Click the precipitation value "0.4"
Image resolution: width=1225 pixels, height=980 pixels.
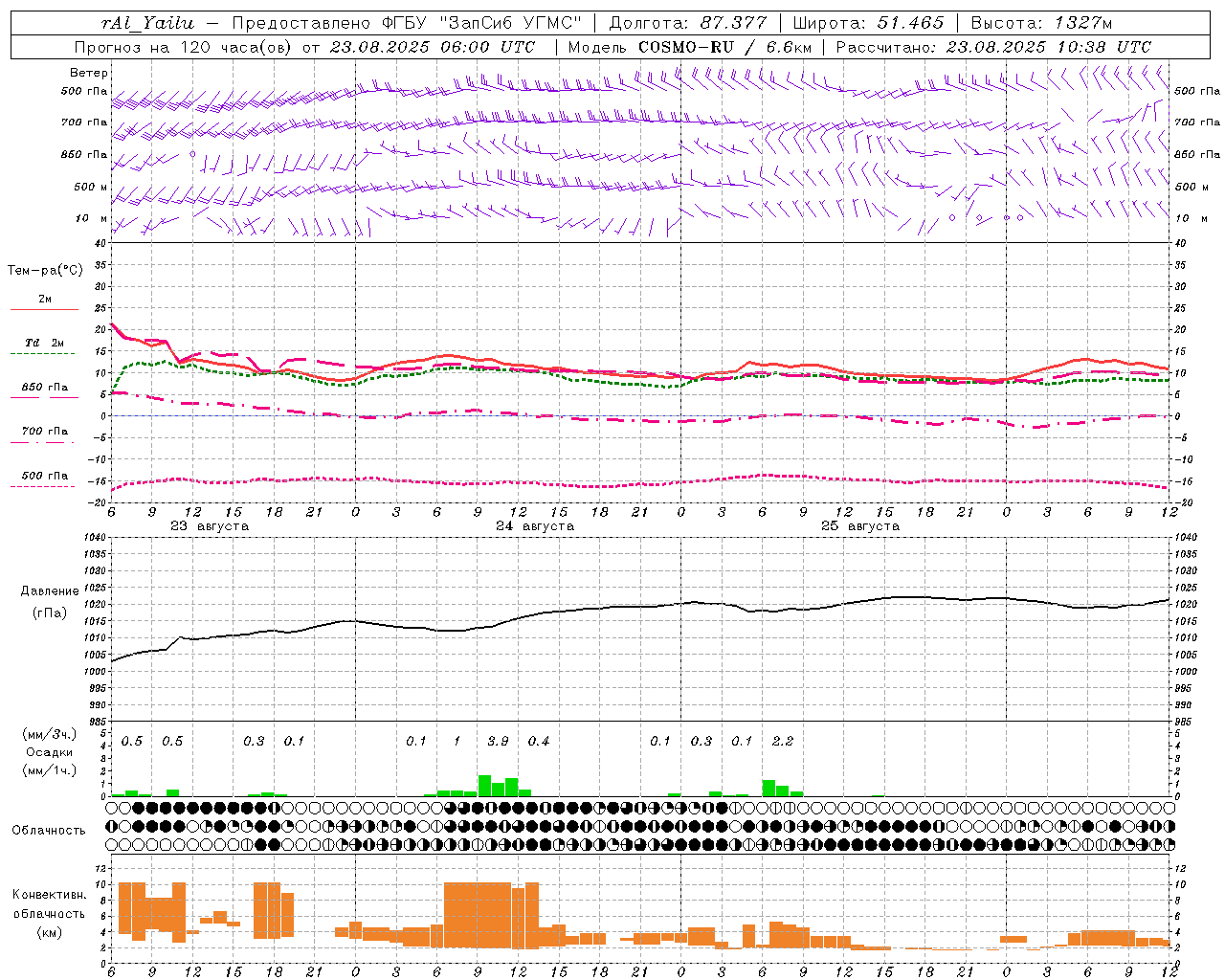539,741
